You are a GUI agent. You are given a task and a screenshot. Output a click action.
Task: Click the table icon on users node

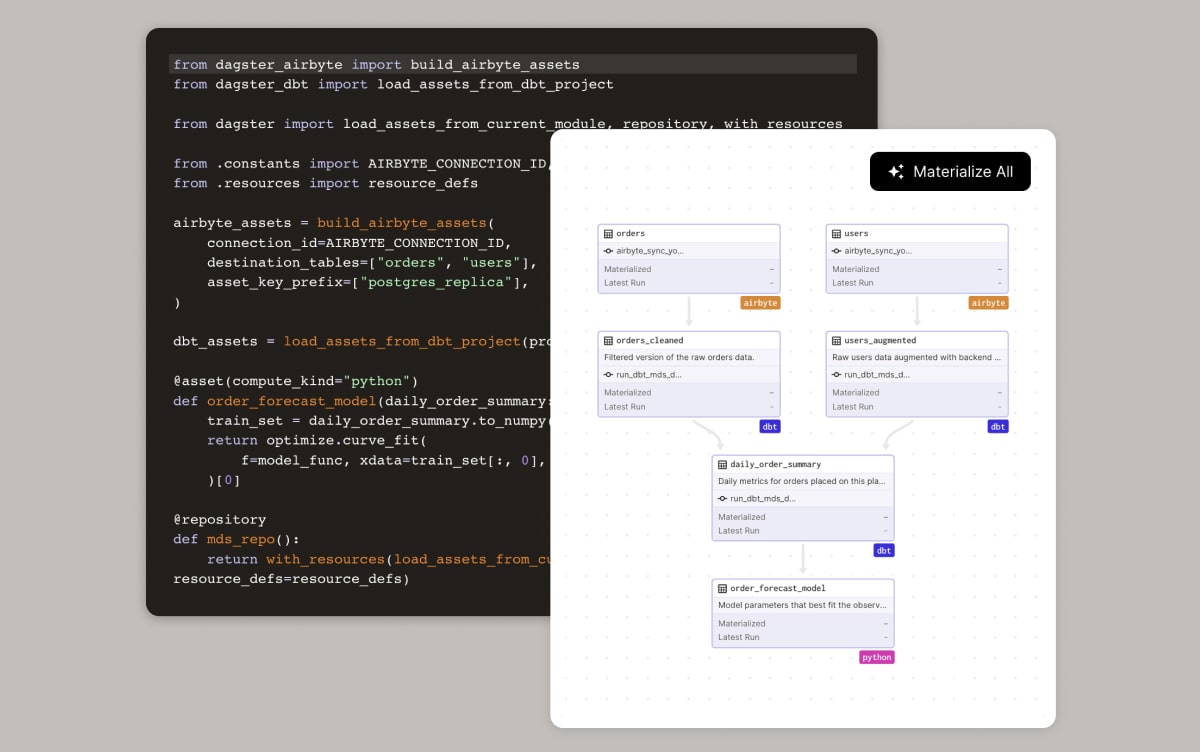(836, 234)
